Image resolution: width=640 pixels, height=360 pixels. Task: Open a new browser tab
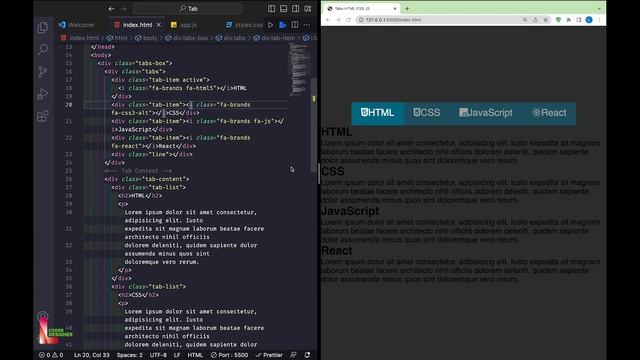point(407,9)
